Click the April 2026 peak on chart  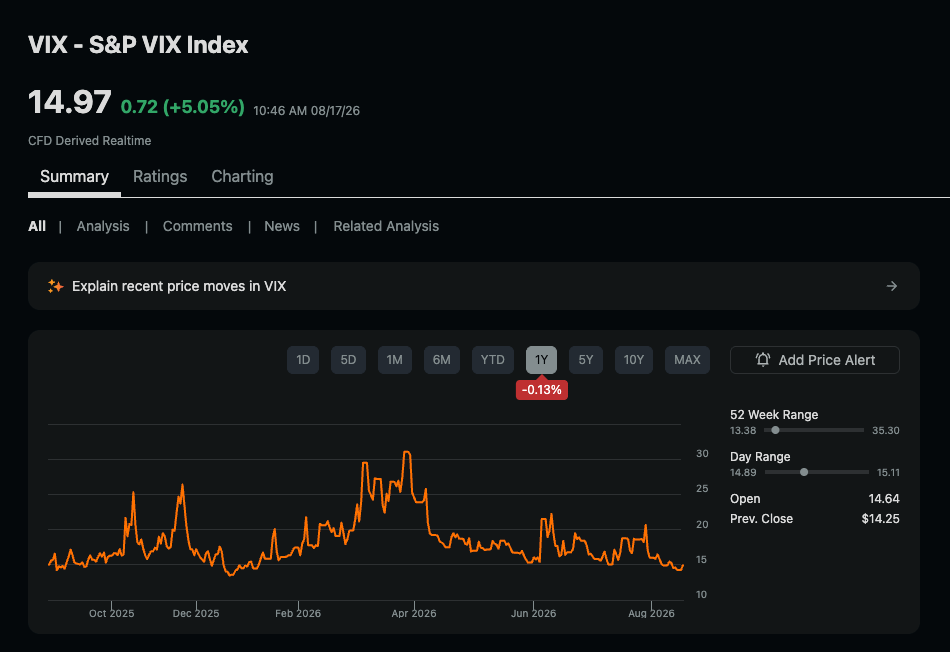(407, 452)
